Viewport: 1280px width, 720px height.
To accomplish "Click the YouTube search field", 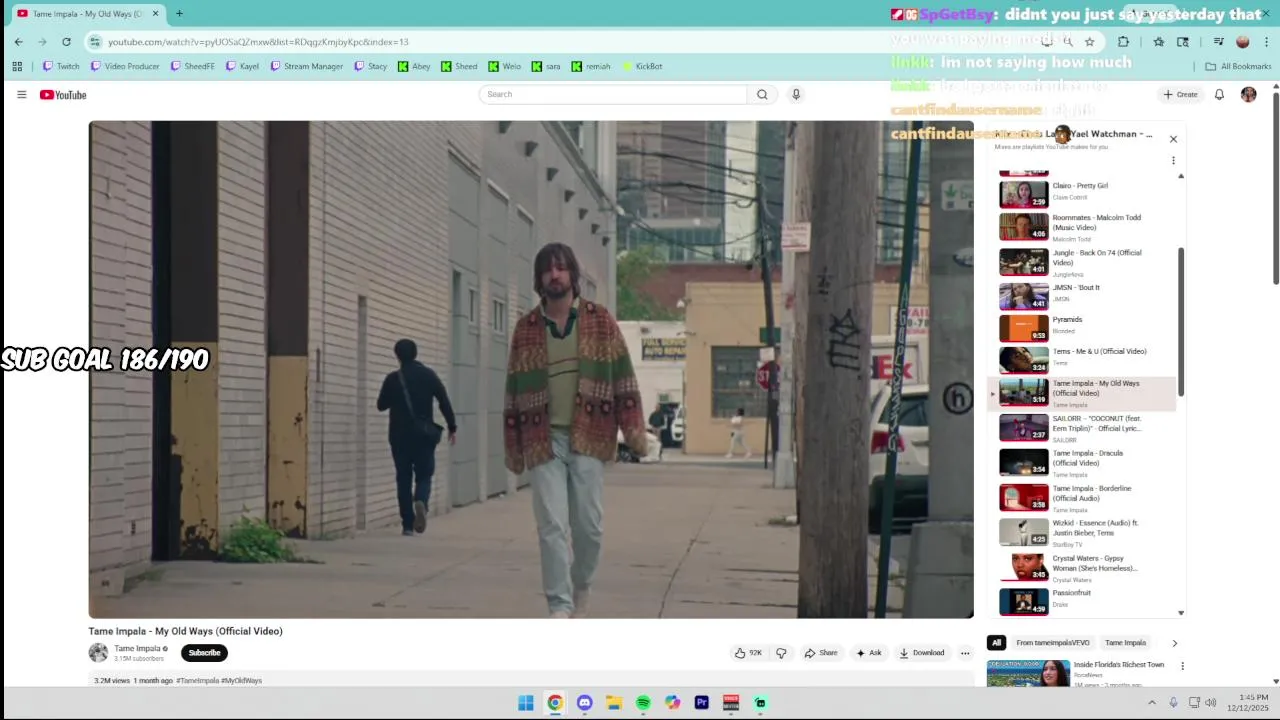I will [612, 94].
